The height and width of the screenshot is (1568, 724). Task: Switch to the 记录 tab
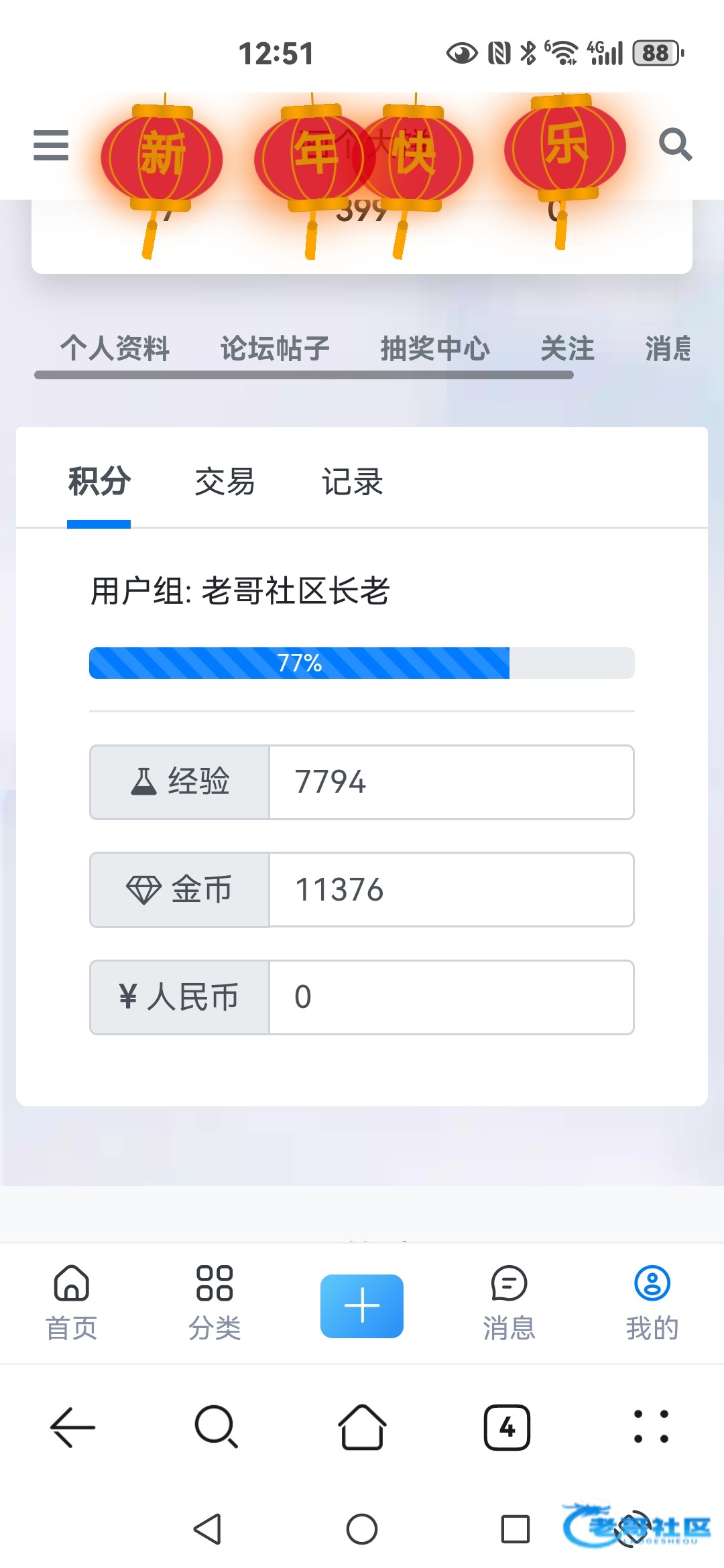click(352, 482)
